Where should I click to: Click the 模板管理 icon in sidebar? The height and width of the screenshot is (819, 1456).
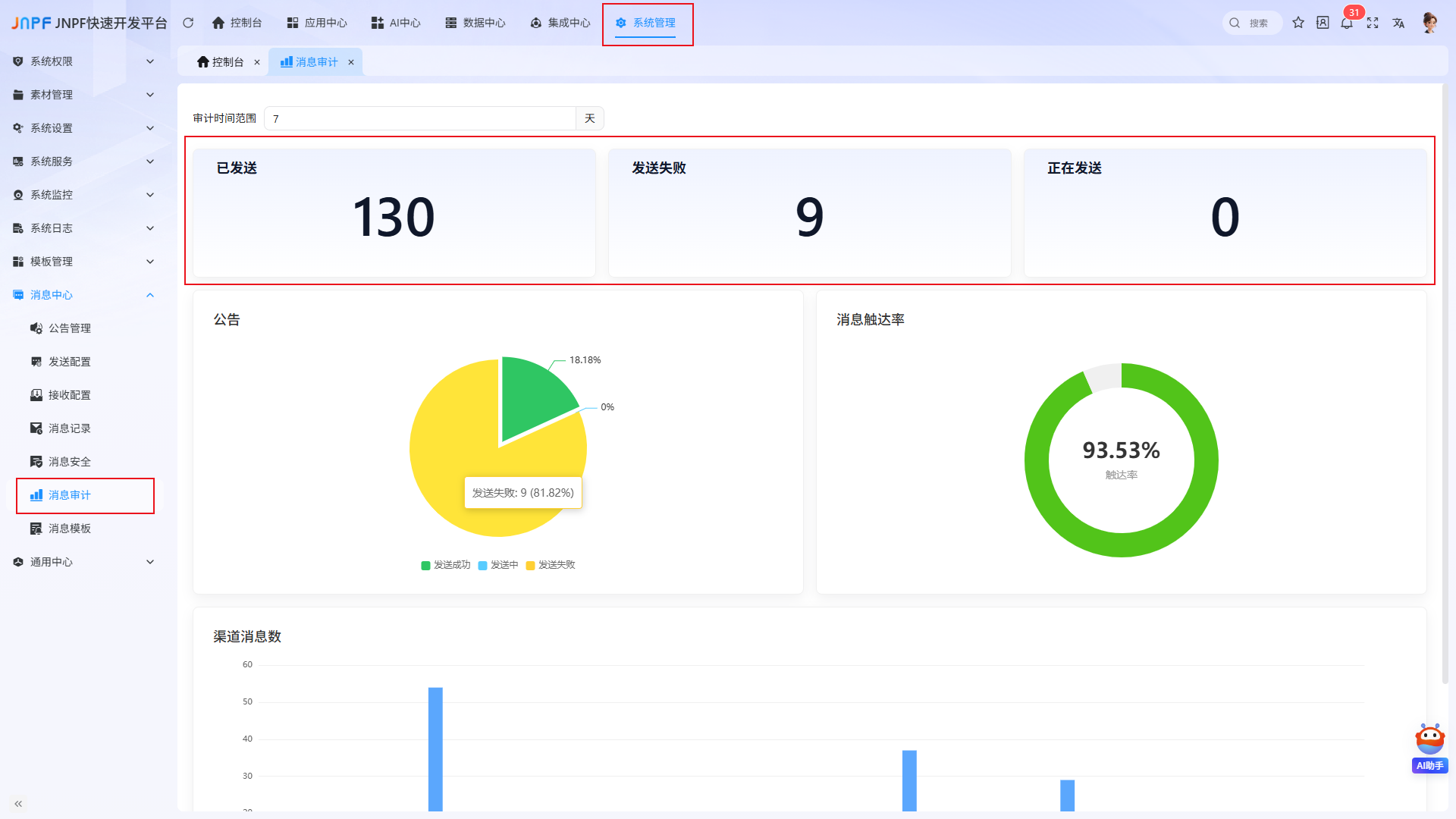coord(18,262)
